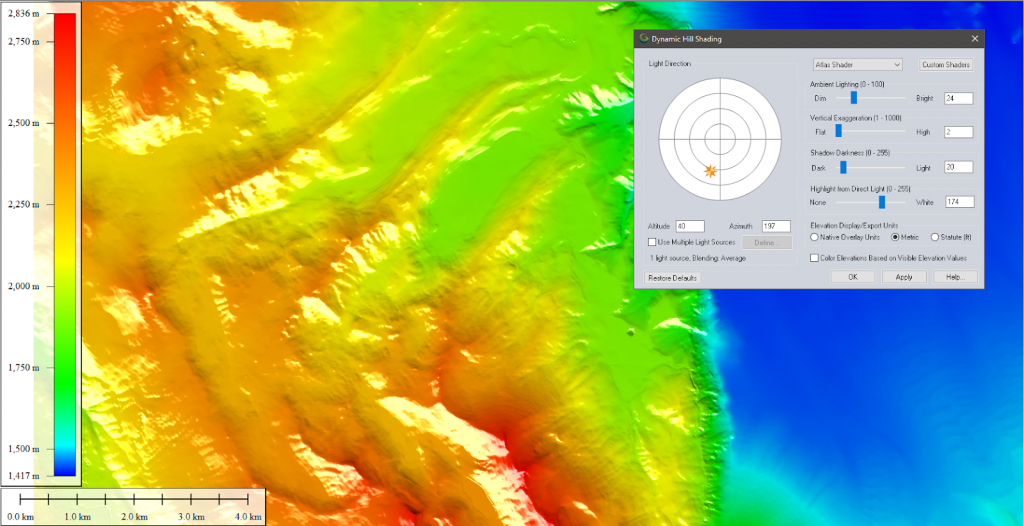Screen dimensions: 1024x526
Task: Click the distance scale bar
Action: click(135, 500)
